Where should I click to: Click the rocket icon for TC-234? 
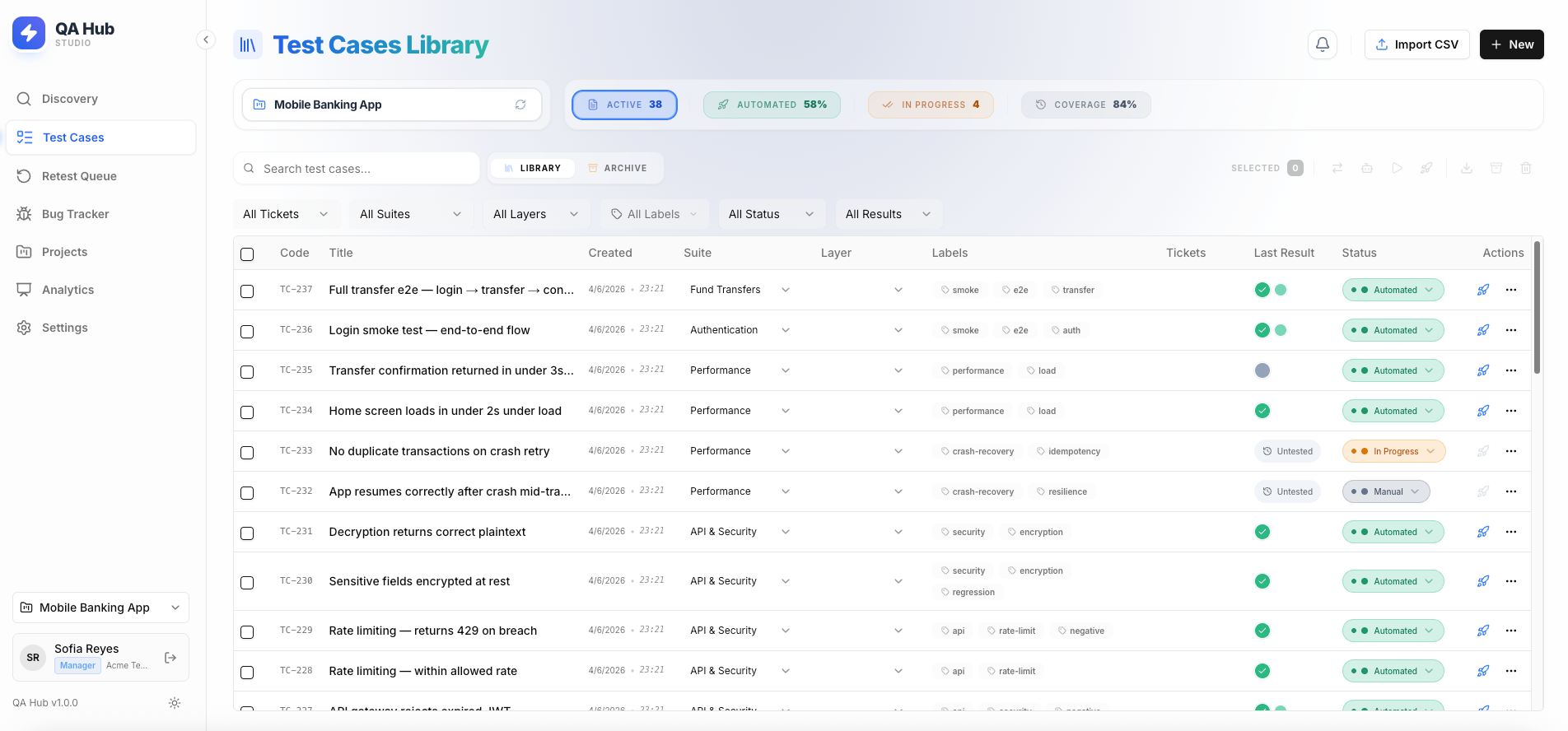point(1483,411)
